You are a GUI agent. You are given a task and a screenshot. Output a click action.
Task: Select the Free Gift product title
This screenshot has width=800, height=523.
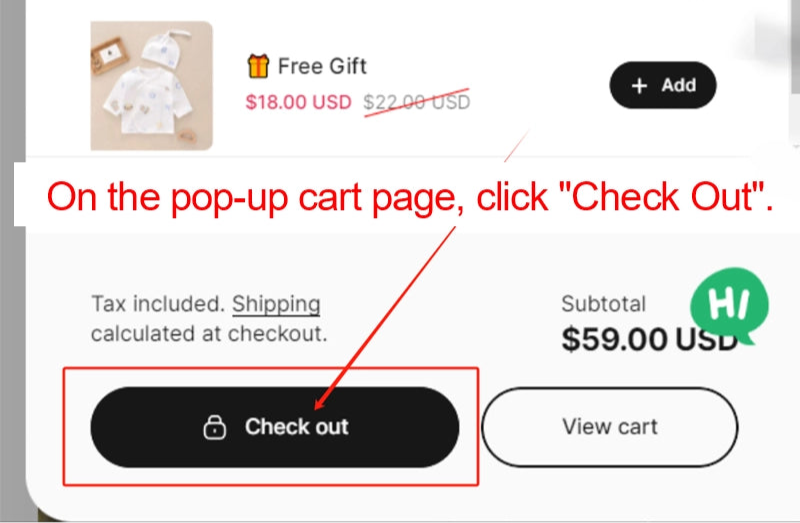[322, 66]
